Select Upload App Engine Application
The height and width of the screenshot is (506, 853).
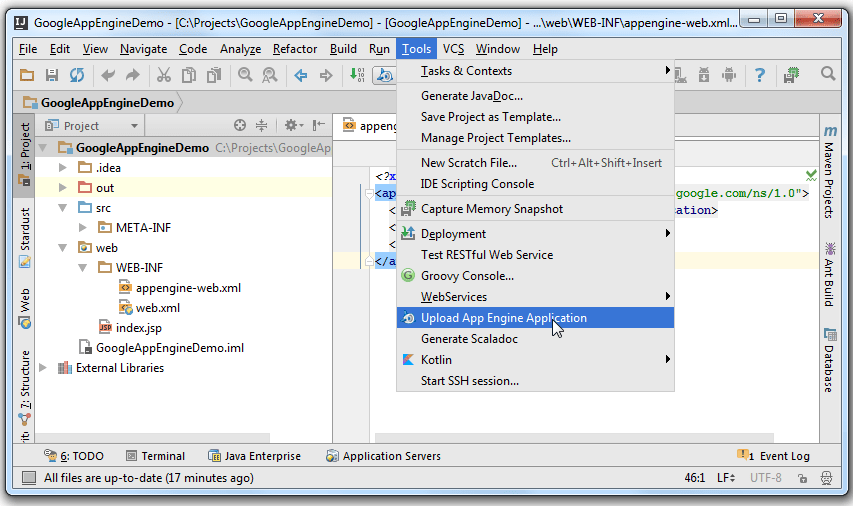pyautogui.click(x=535, y=318)
